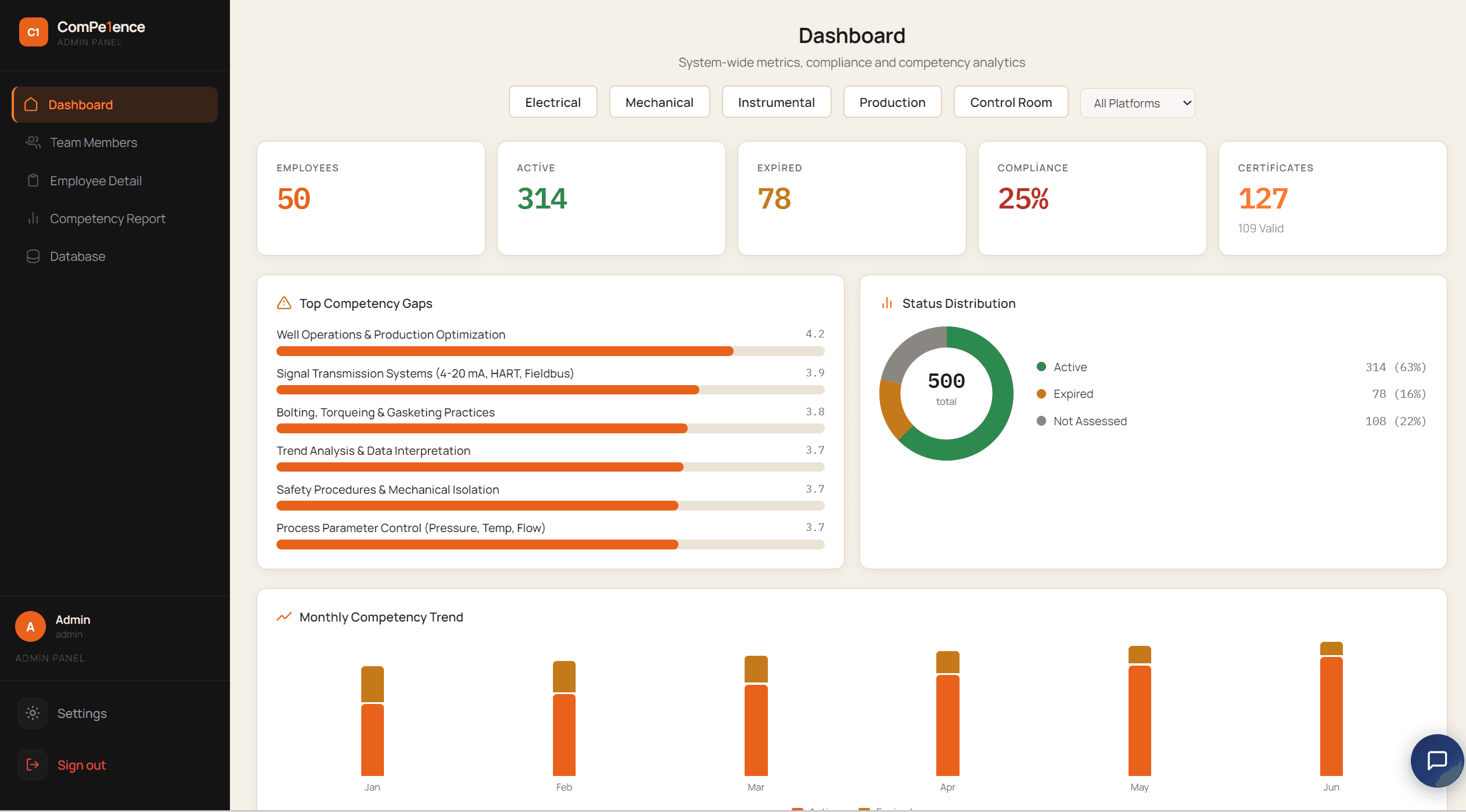Click the CompeTence C1 logo icon
This screenshot has width=1466, height=812.
click(x=33, y=32)
